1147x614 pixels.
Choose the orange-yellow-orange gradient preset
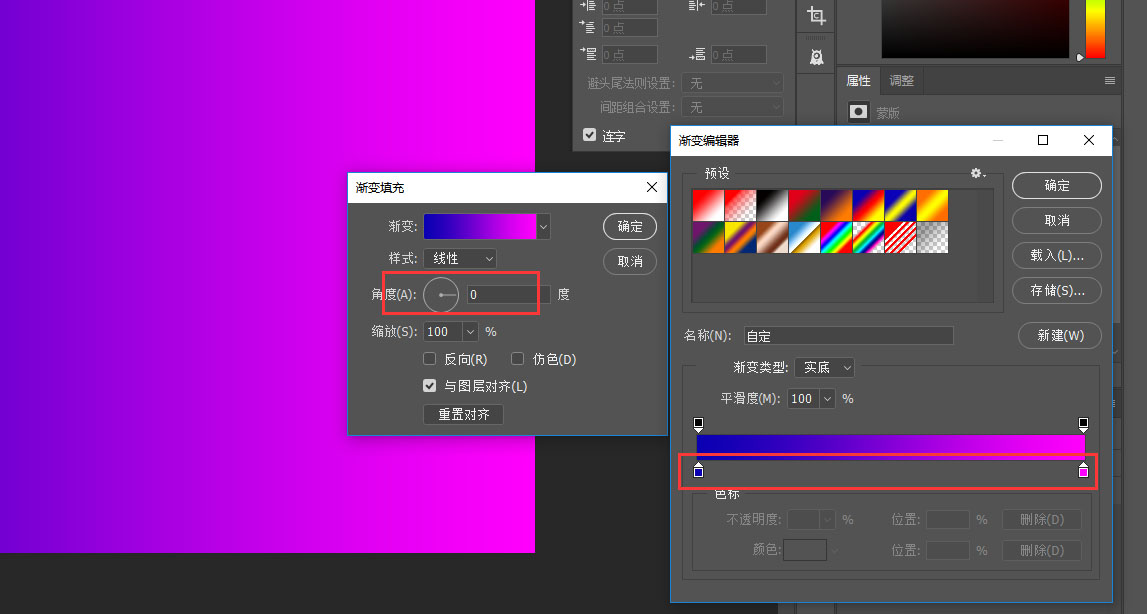(x=933, y=205)
